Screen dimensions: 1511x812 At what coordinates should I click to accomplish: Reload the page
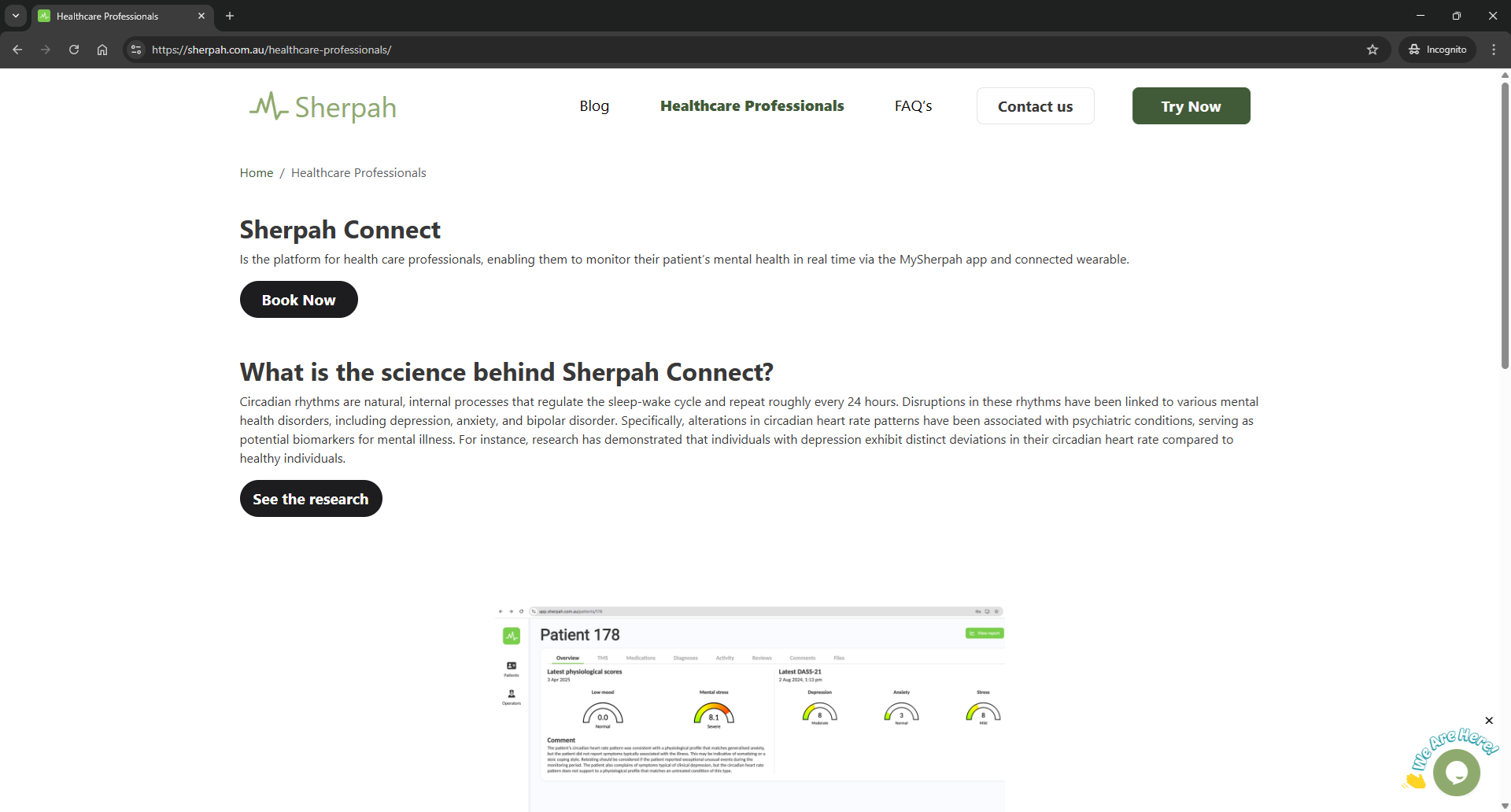pyautogui.click(x=74, y=50)
